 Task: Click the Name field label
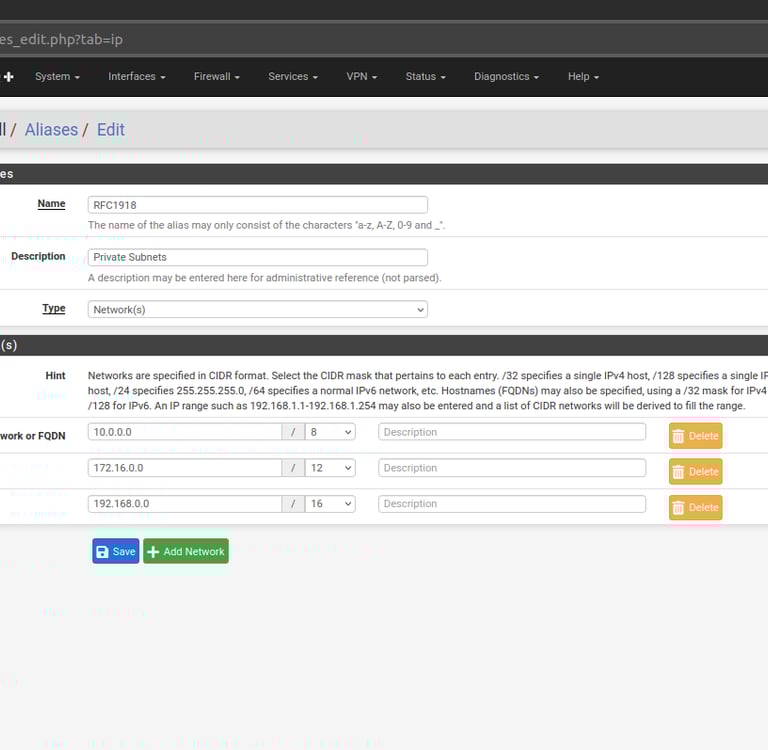51,203
